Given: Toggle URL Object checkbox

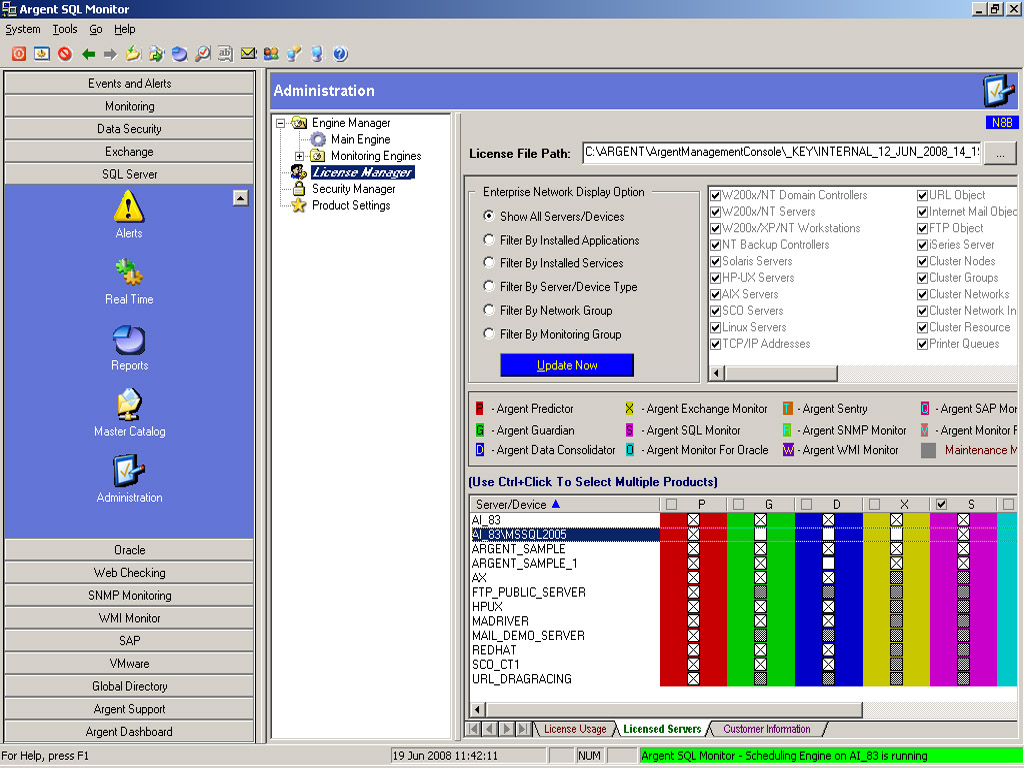Looking at the screenshot, I should [x=923, y=195].
